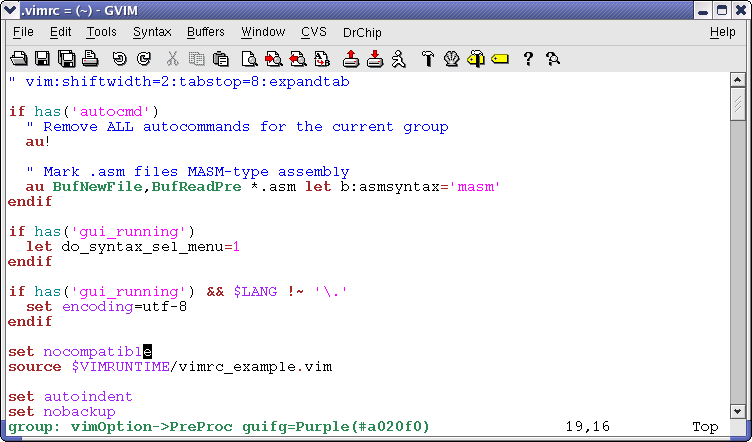
Task: Click 'vimrc_example.vim' file name text
Action: pos(255,367)
